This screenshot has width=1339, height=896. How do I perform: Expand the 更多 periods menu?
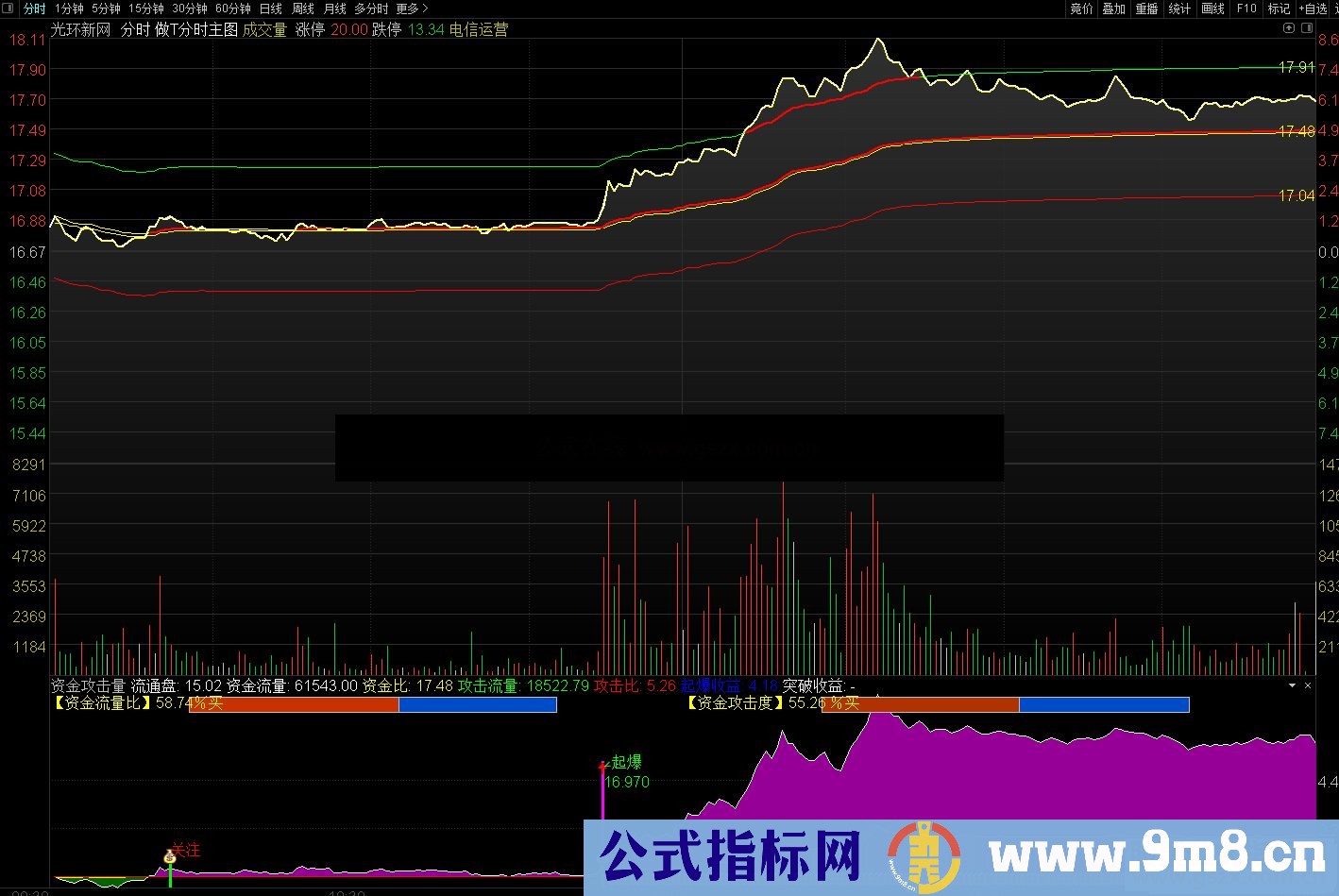410,8
